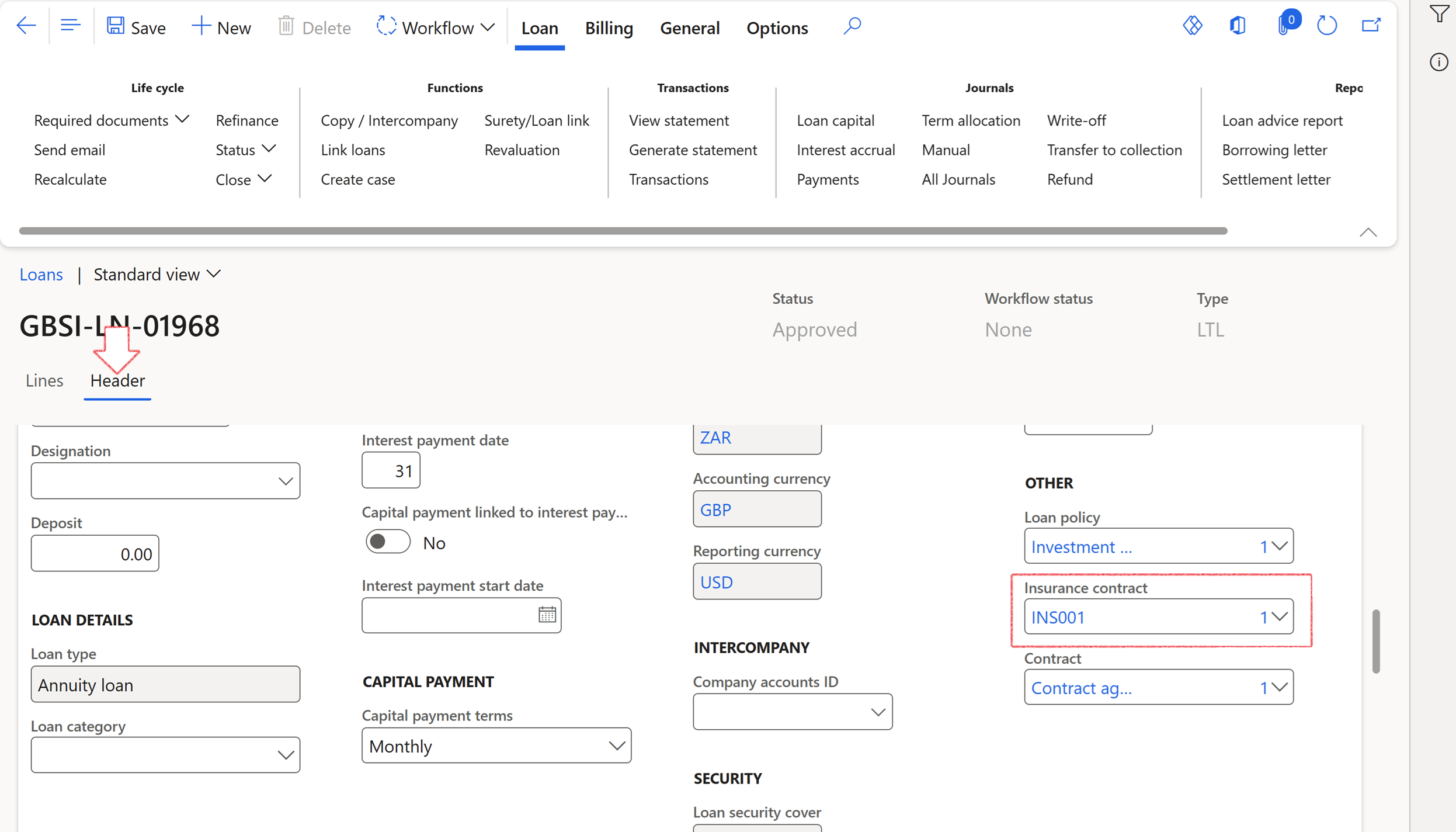Click the Power Apps diamond icon
The height and width of the screenshot is (832, 1456).
pos(1193,26)
